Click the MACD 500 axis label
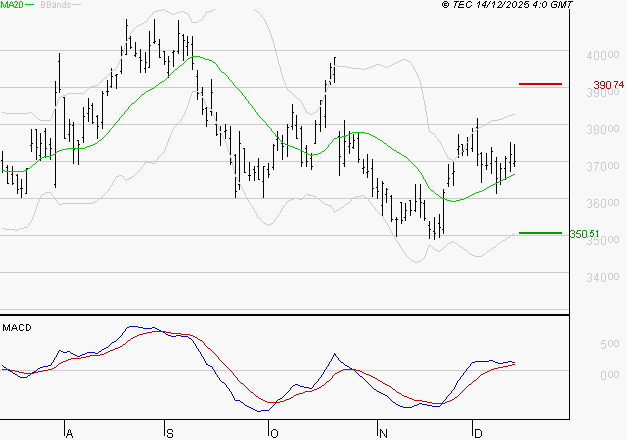This screenshot has height=440, width=627. pyautogui.click(x=610, y=344)
